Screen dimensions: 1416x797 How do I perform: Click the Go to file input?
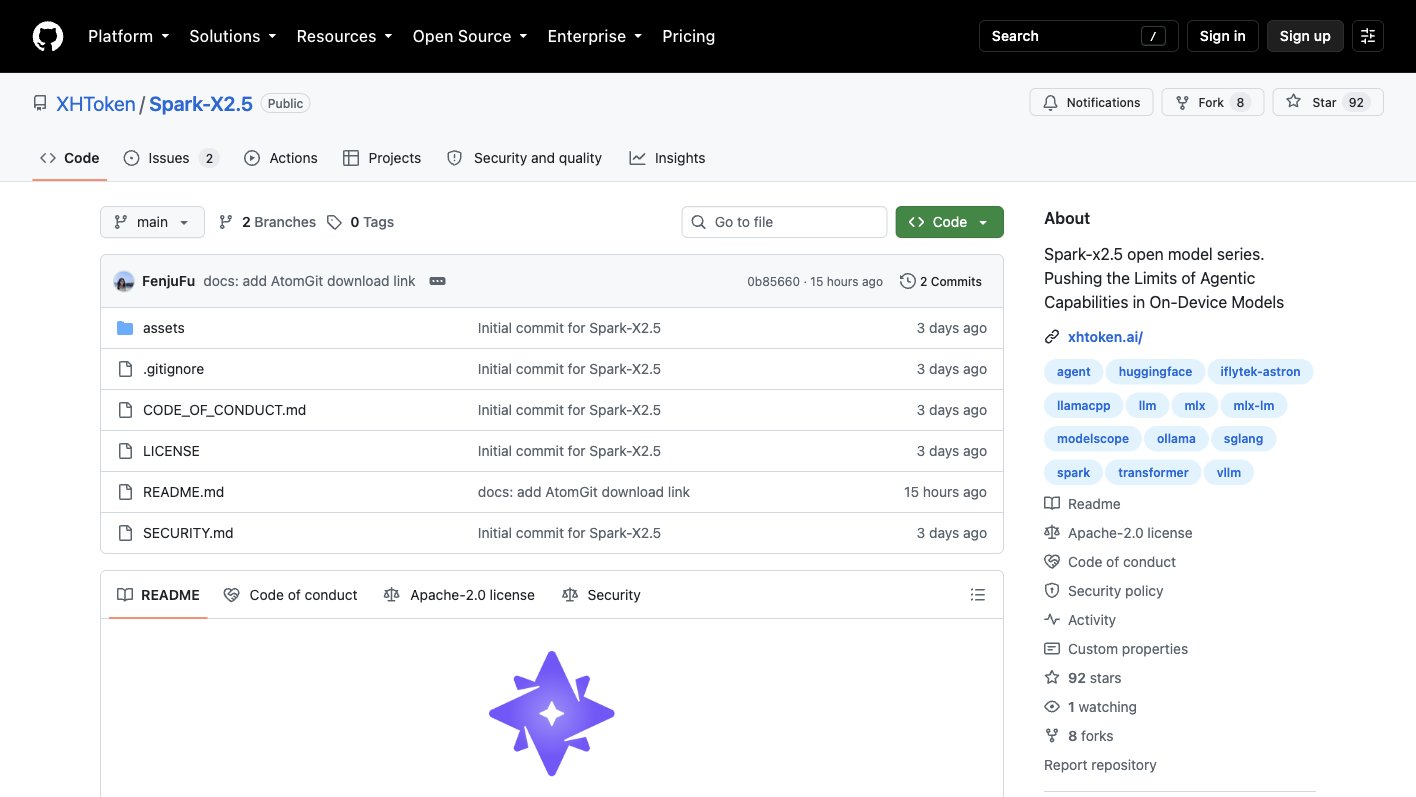tap(784, 222)
